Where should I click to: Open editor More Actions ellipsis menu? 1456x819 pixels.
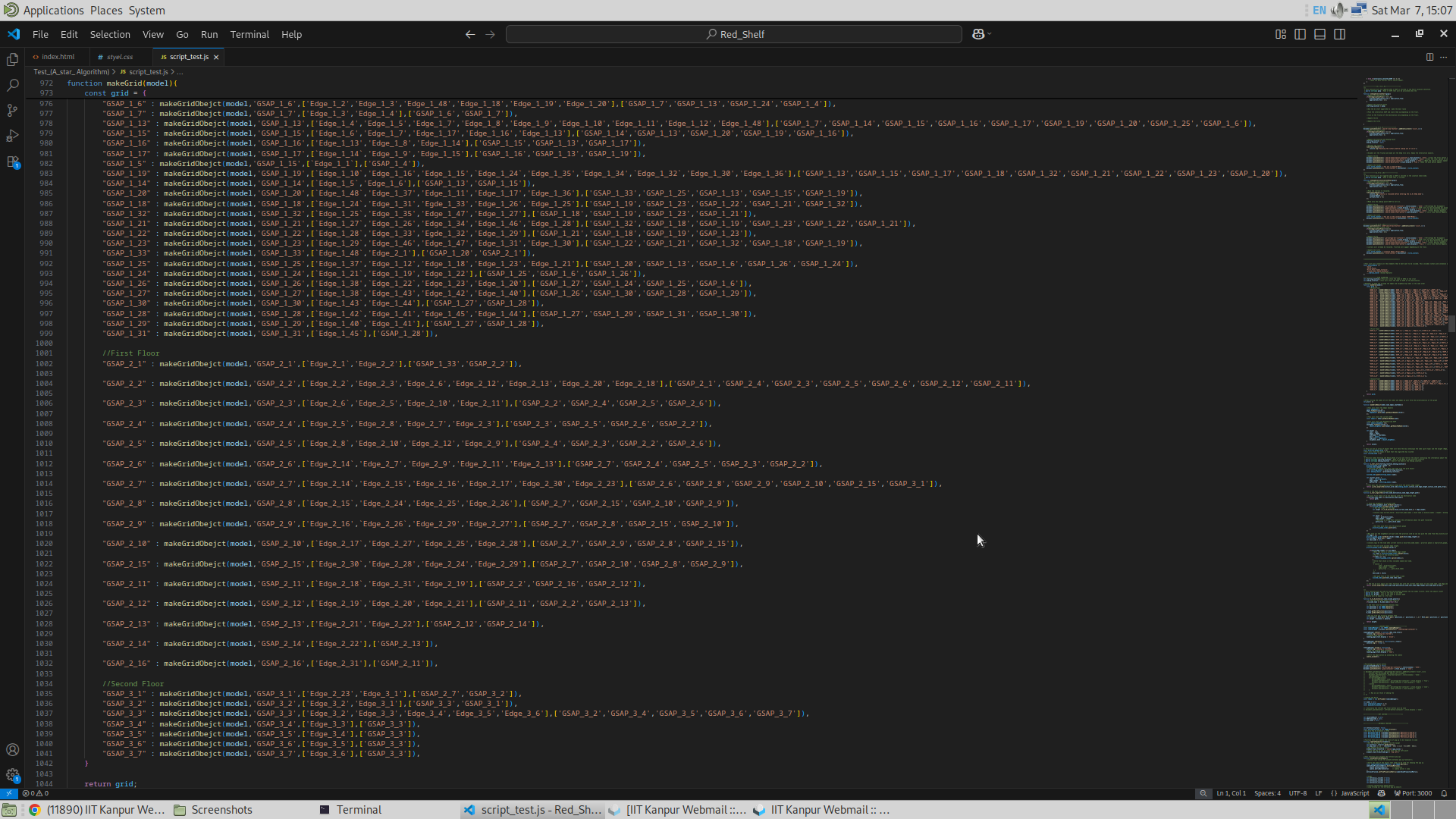(1443, 57)
